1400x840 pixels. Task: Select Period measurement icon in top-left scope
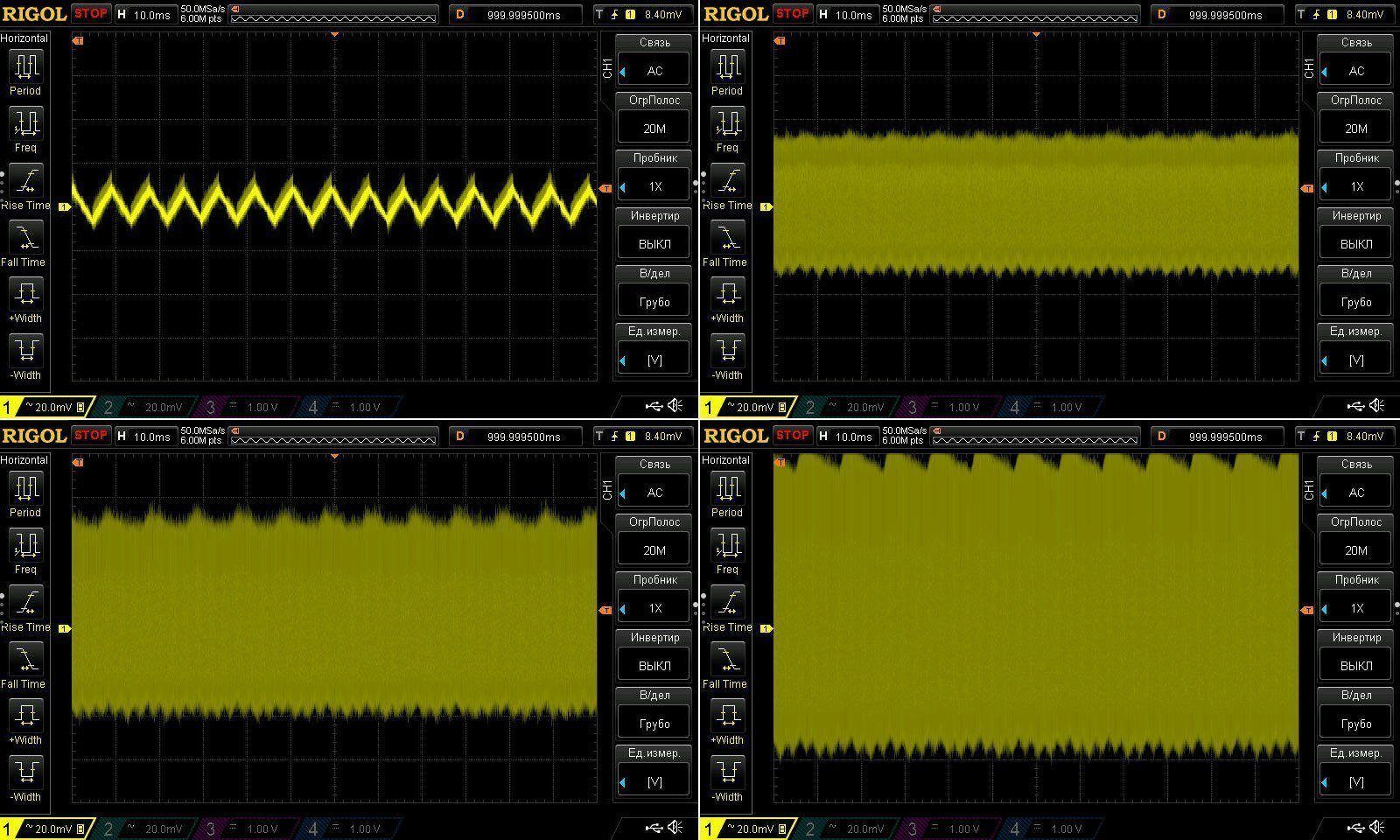(25, 66)
